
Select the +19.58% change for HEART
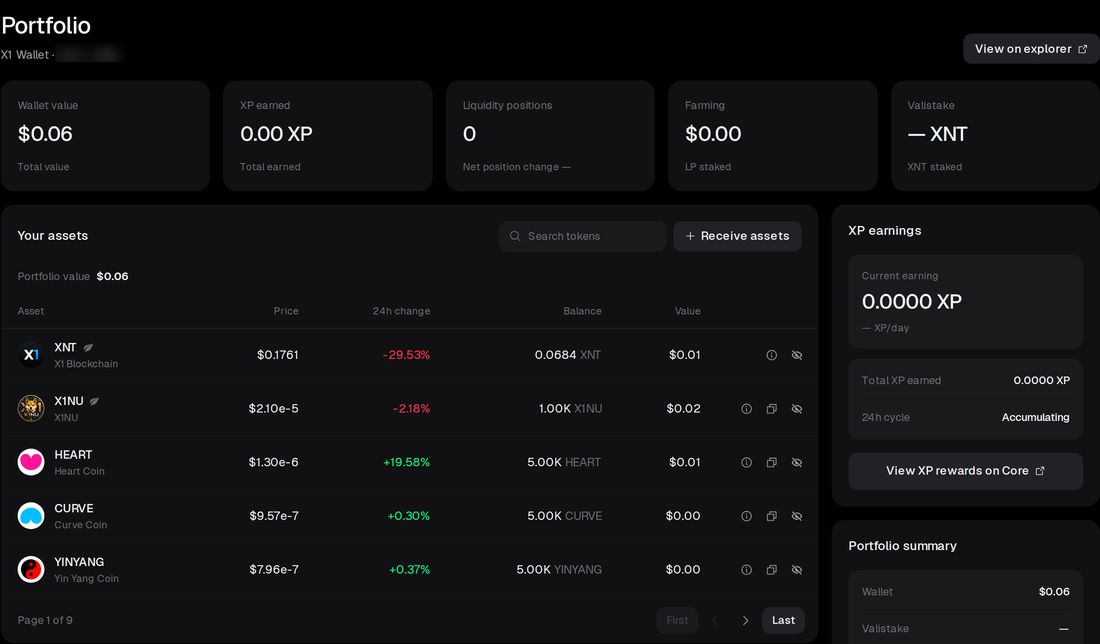pos(406,462)
